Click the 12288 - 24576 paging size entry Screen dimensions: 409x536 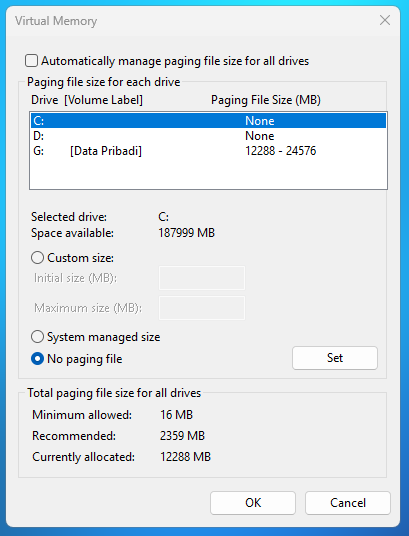tap(281, 151)
